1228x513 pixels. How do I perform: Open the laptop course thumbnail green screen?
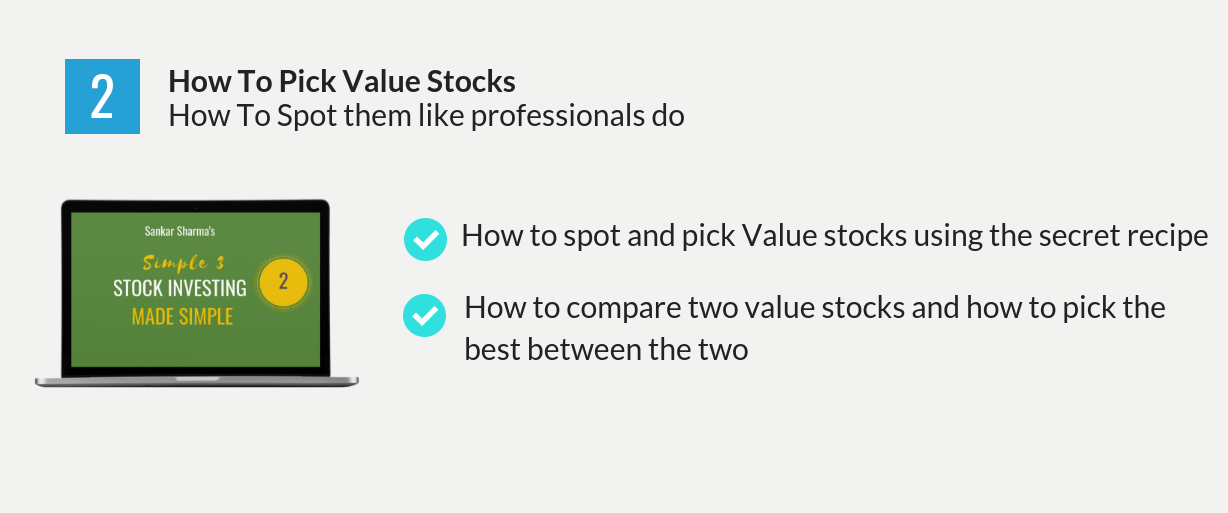coord(195,289)
